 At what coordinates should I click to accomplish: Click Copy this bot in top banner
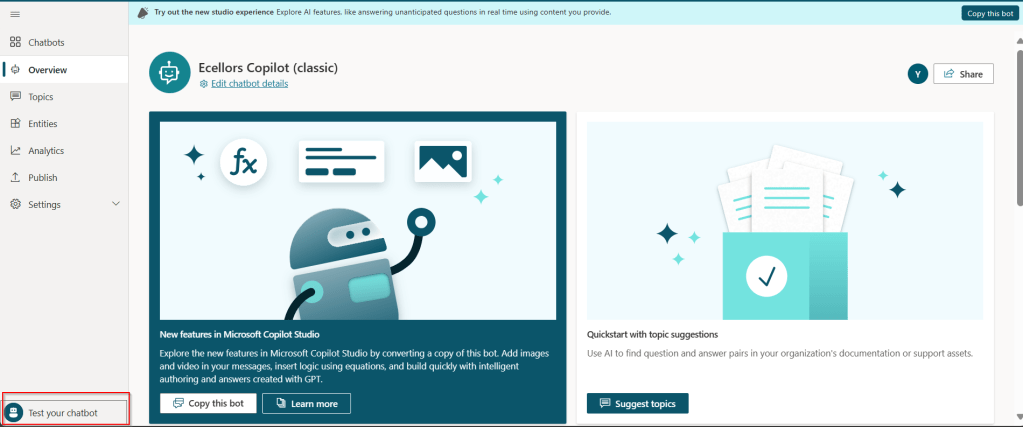click(989, 13)
